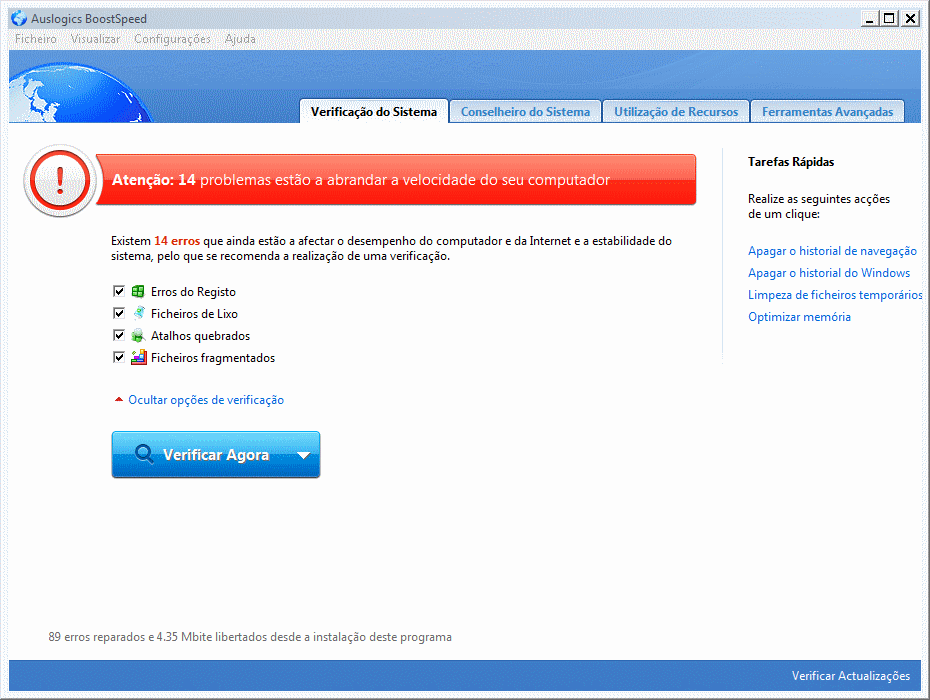930x700 pixels.
Task: Disable the Atalhos quebrados checkbox
Action: click(x=119, y=336)
